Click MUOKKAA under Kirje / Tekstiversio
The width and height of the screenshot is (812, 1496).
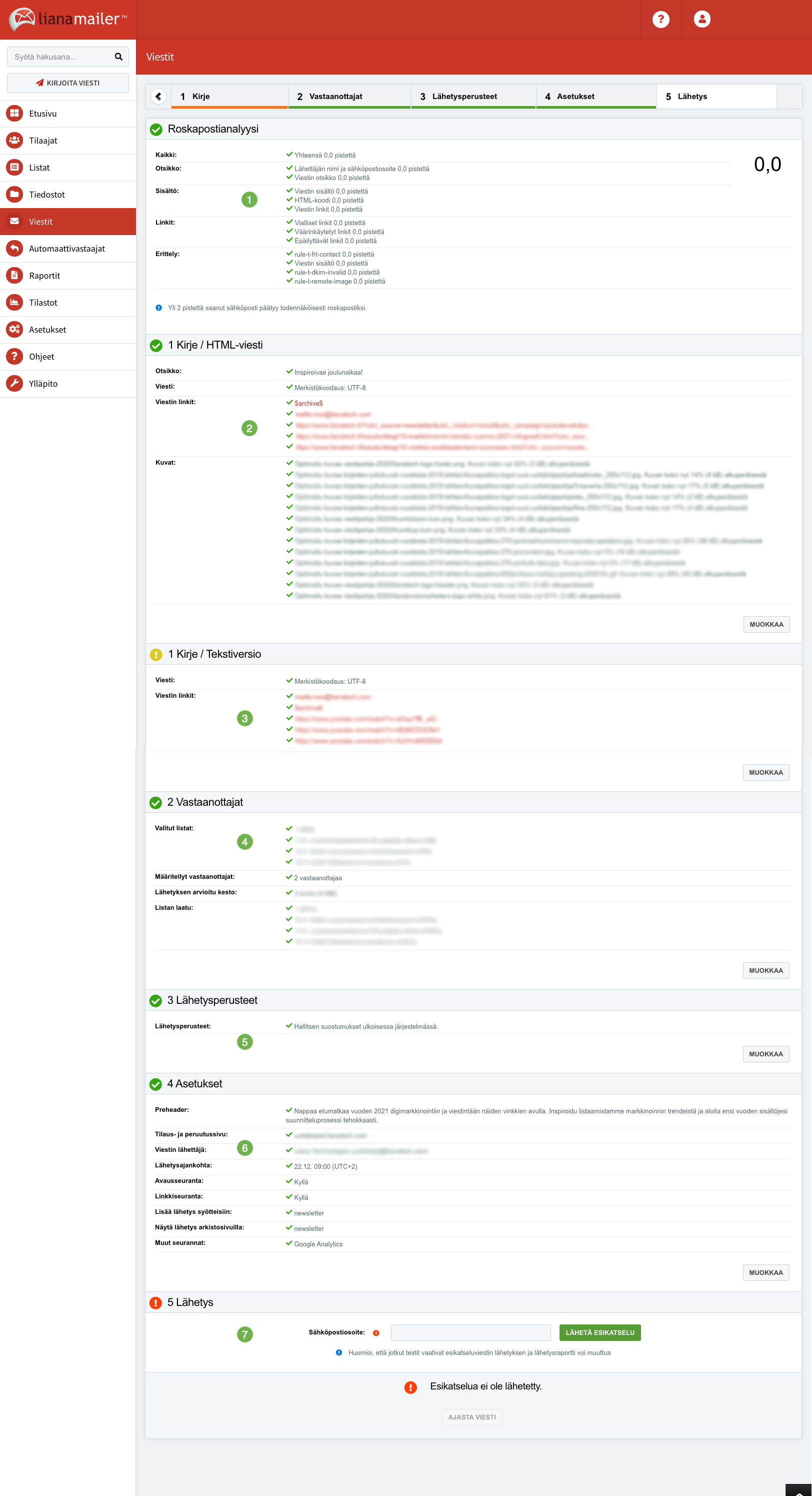click(x=765, y=772)
